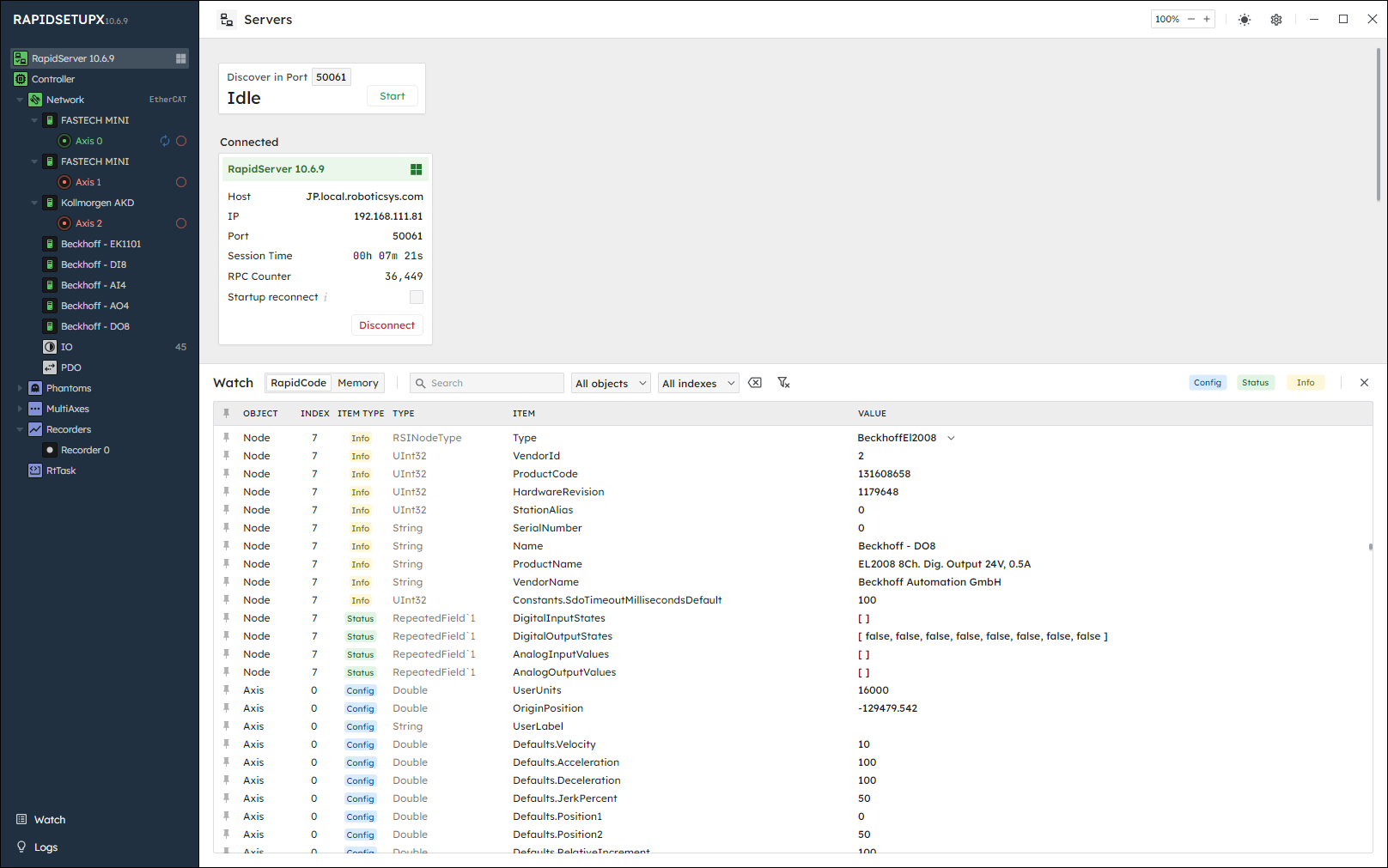Screen dimensions: 1388x868
Task: Select the RapidCode tab
Action: click(298, 383)
